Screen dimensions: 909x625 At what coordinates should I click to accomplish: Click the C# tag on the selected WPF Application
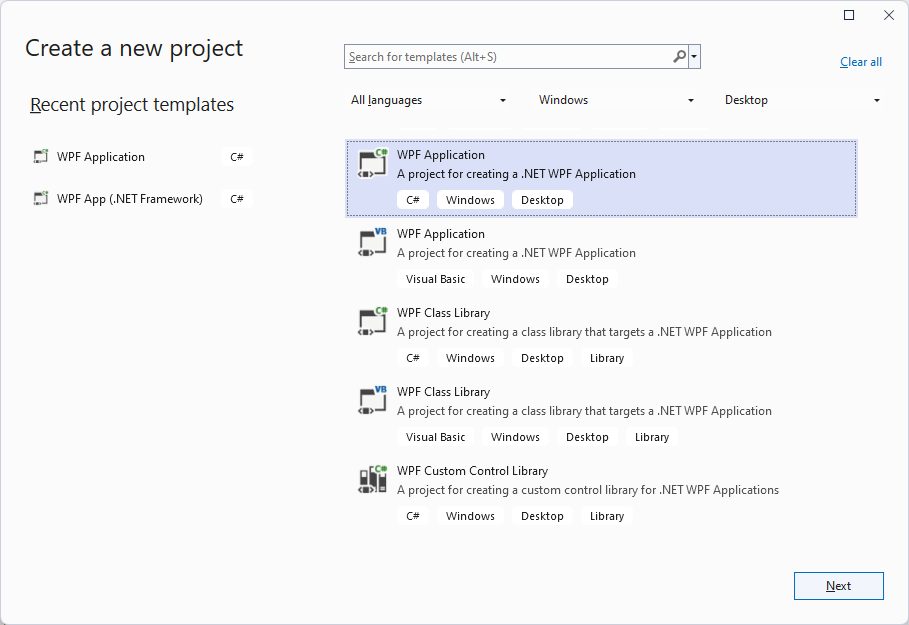tap(413, 199)
